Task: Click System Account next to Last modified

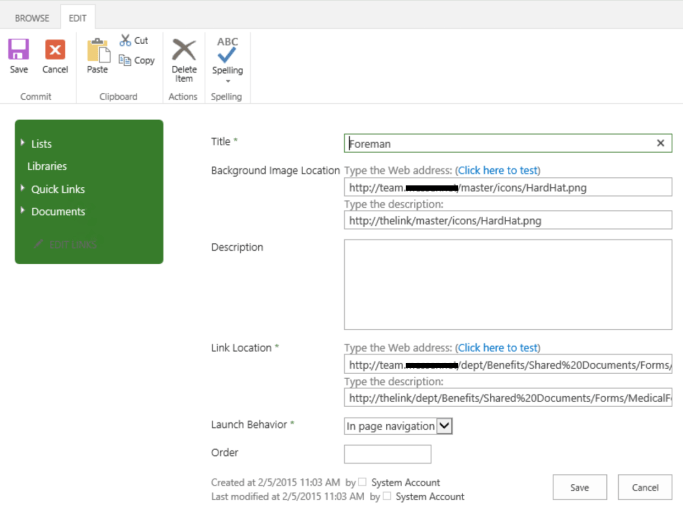Action: click(x=430, y=496)
